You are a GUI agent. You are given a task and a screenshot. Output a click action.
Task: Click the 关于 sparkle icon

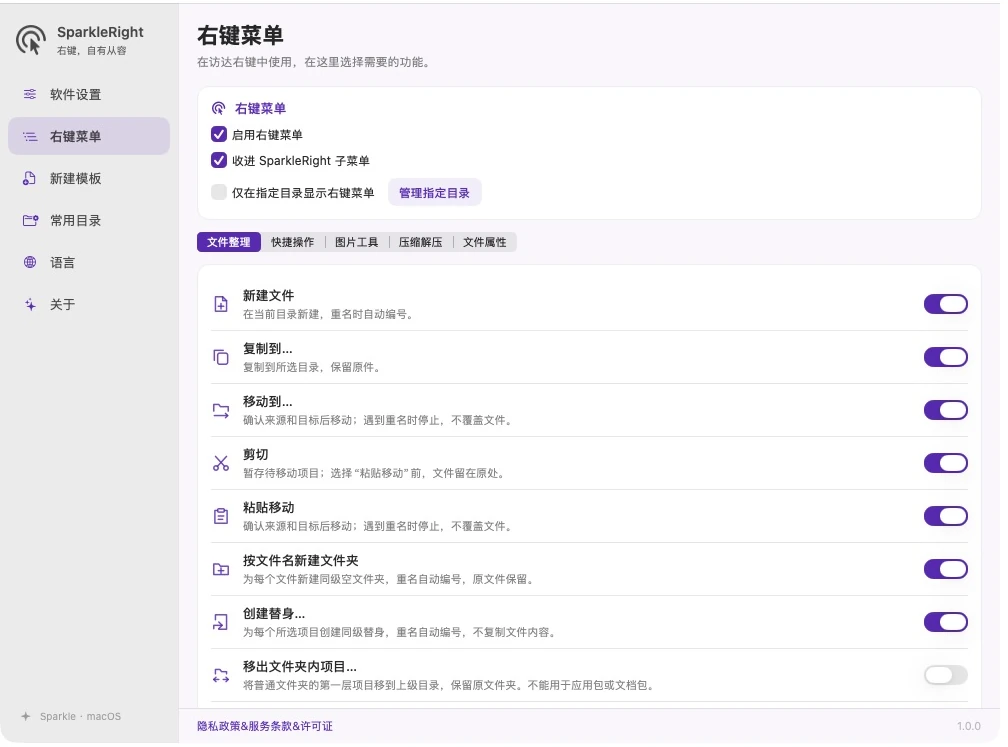pos(30,305)
